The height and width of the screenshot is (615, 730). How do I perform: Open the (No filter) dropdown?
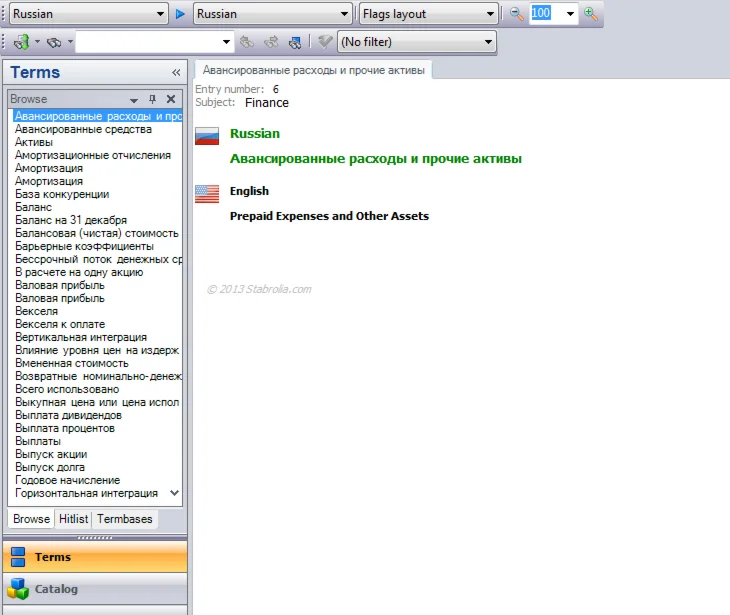coord(488,42)
